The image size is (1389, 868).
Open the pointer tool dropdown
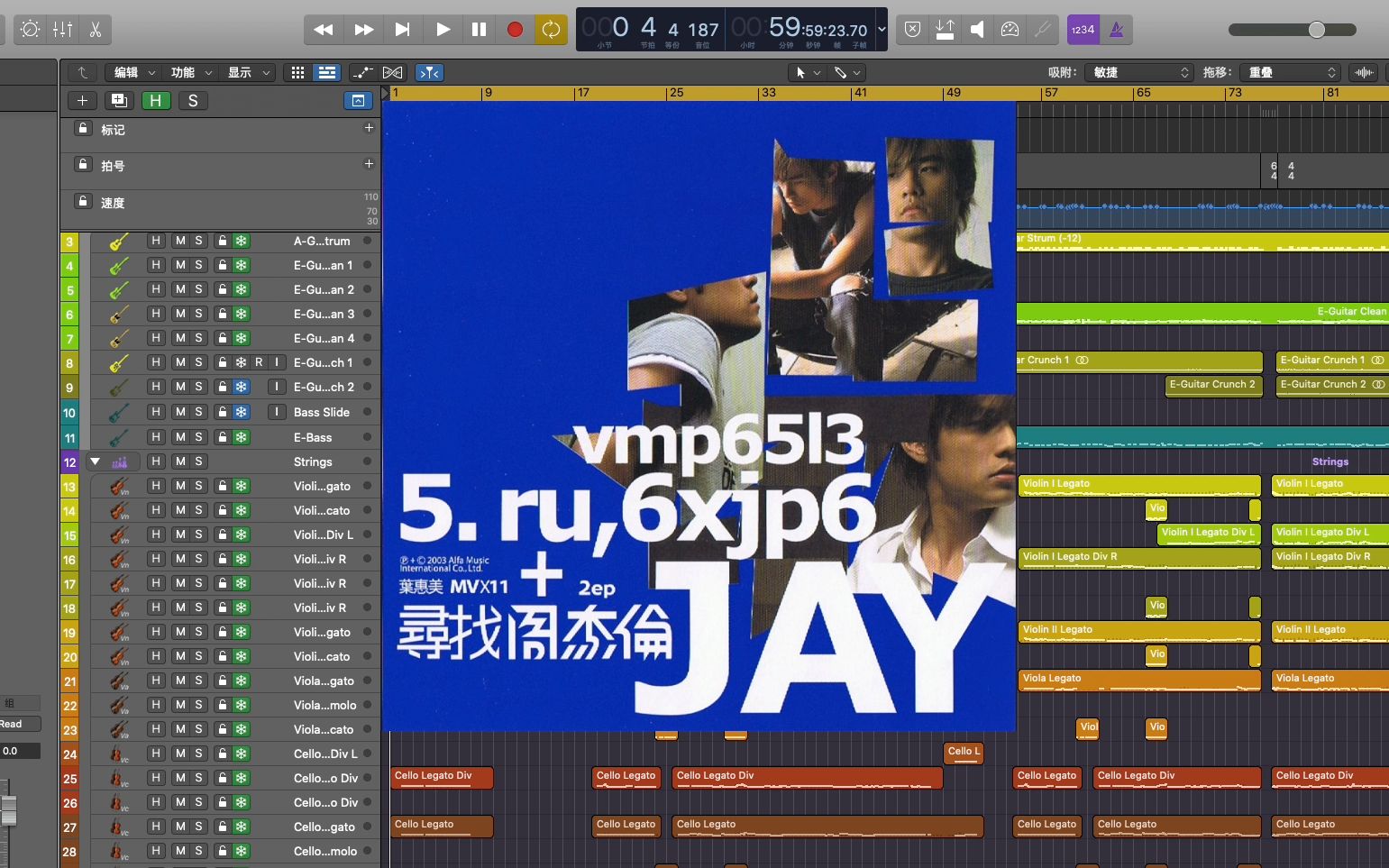pyautogui.click(x=806, y=72)
